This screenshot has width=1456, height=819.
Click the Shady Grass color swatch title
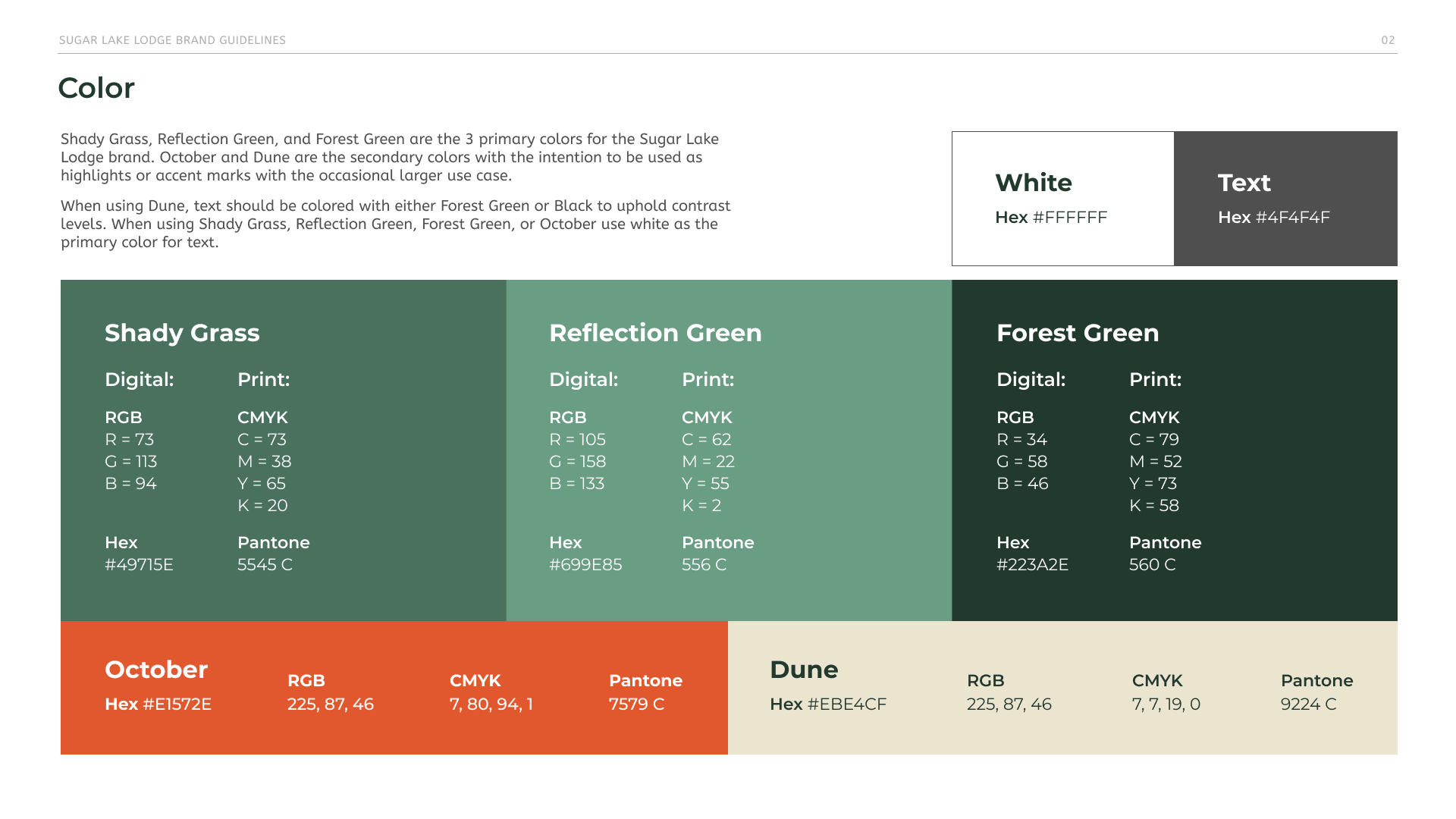(x=182, y=333)
